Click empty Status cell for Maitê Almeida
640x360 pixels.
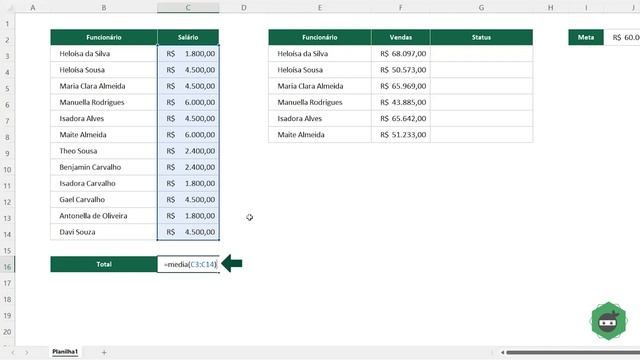coord(481,135)
